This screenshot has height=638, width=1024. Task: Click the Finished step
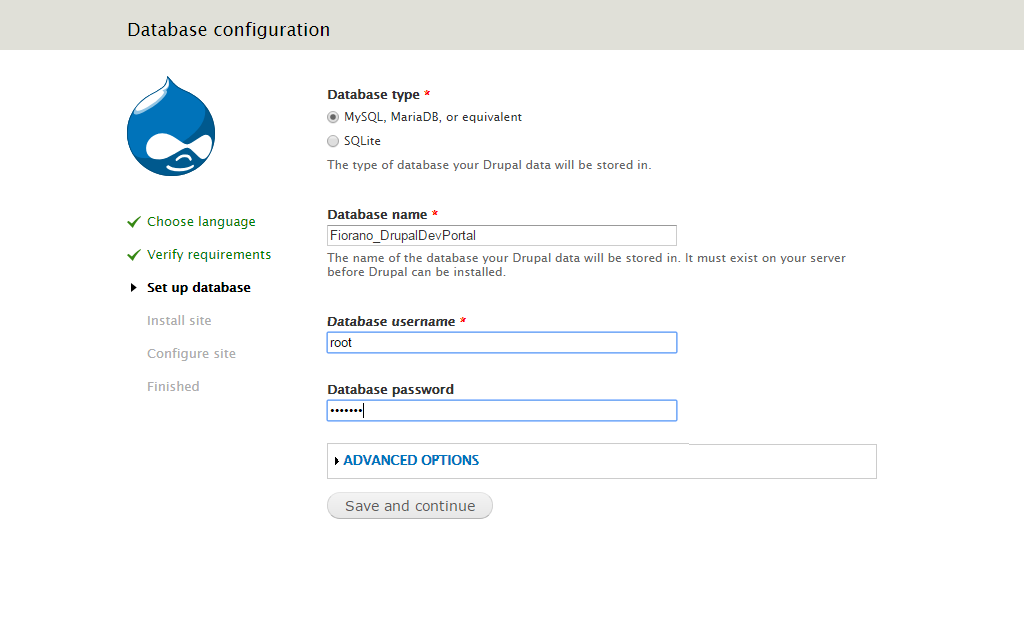point(173,387)
